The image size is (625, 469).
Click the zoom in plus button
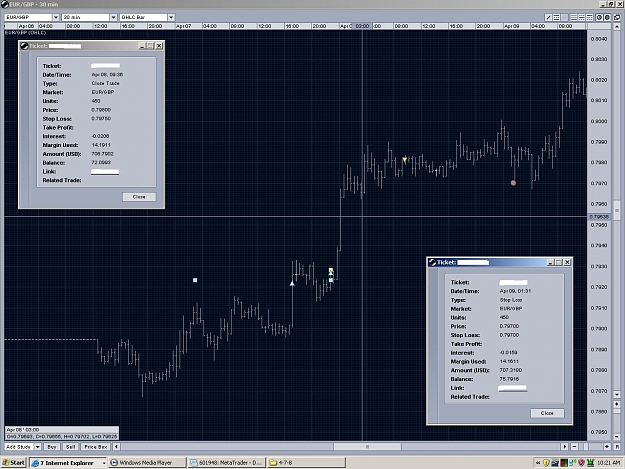click(607, 447)
